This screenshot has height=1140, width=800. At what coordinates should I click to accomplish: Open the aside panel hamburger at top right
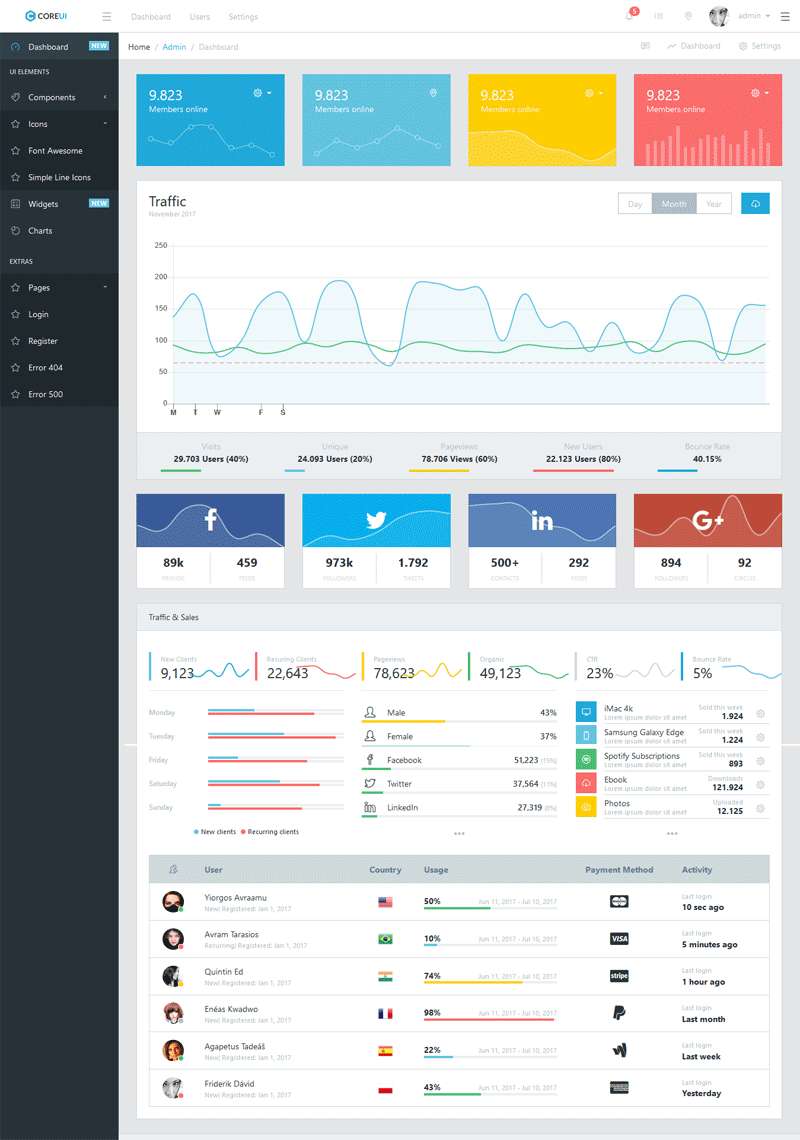(784, 16)
